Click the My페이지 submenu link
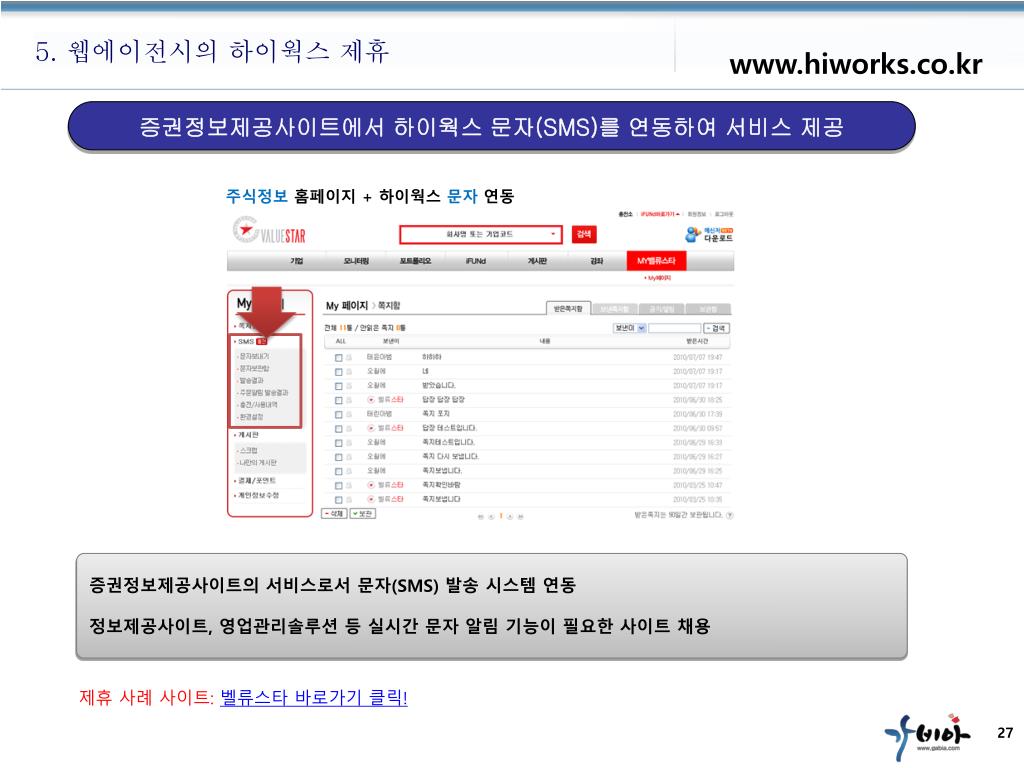The height and width of the screenshot is (768, 1024). pos(658,278)
